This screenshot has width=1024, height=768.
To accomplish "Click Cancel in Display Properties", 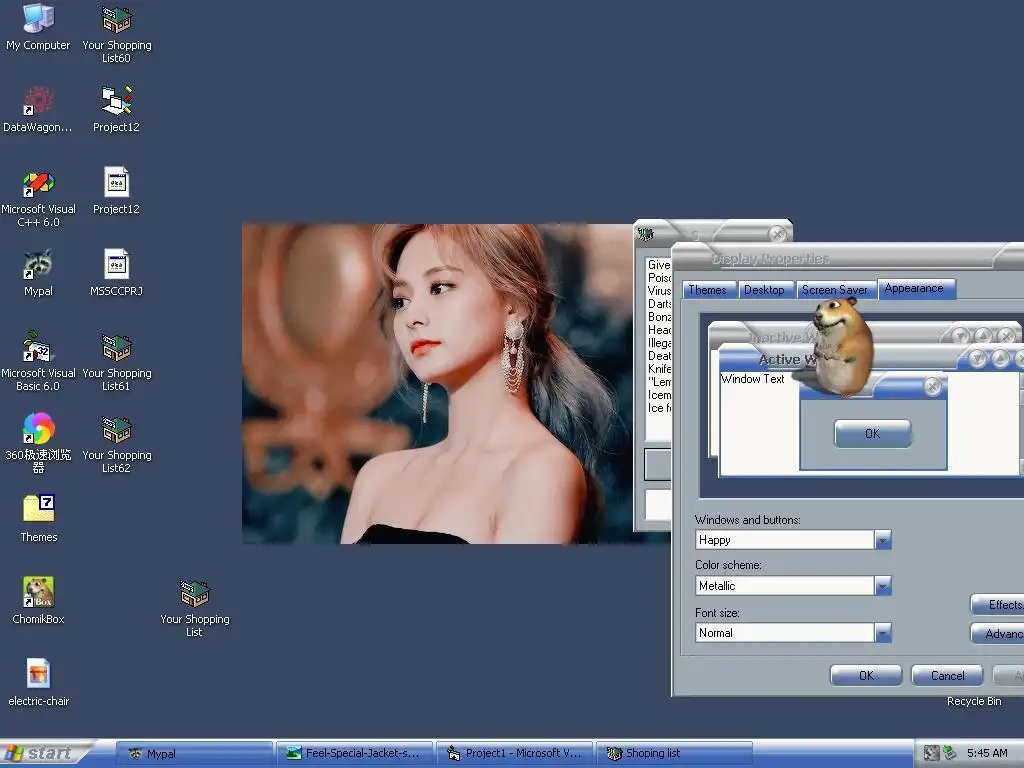I will [x=947, y=675].
